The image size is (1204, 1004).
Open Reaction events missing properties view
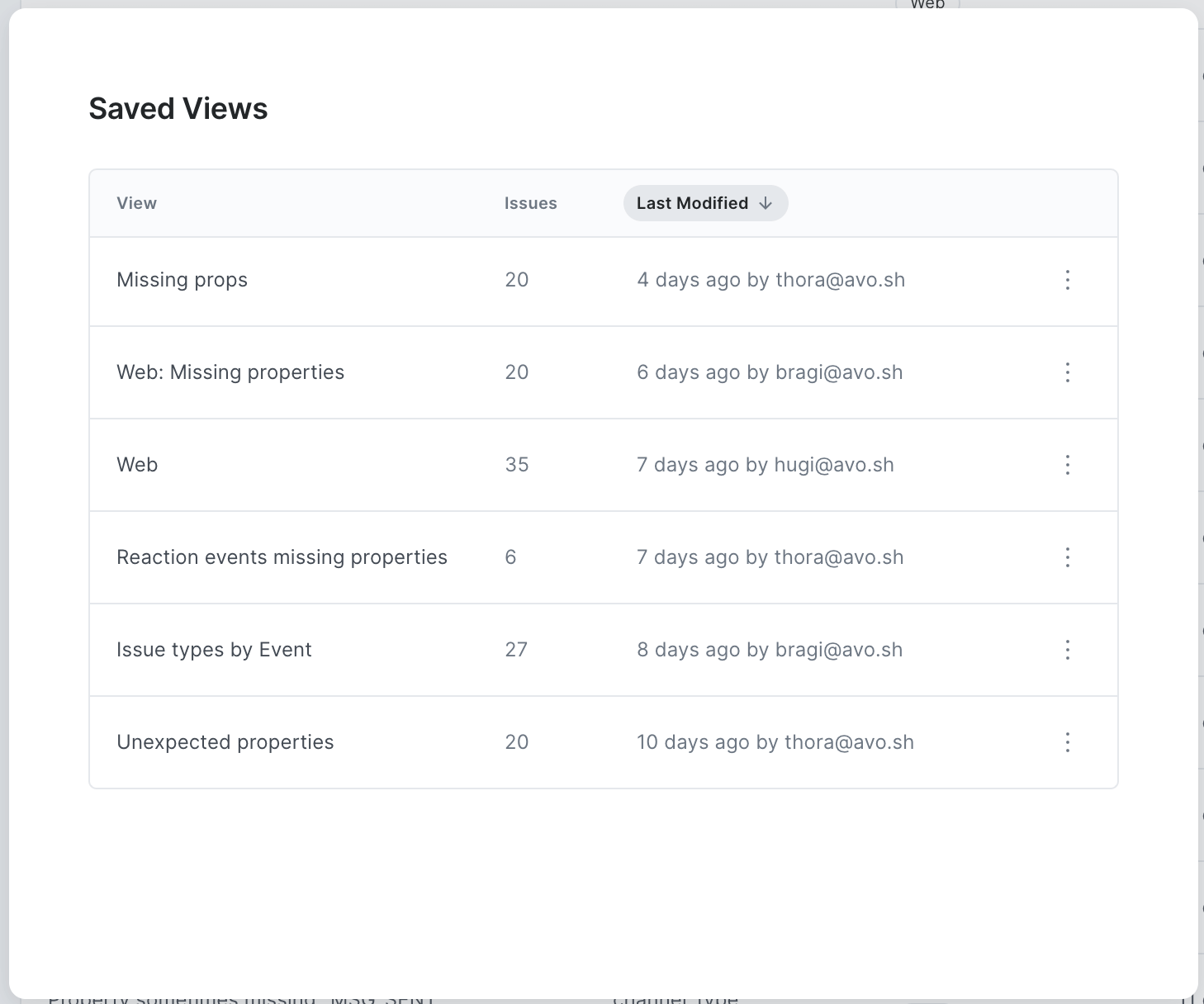click(282, 557)
